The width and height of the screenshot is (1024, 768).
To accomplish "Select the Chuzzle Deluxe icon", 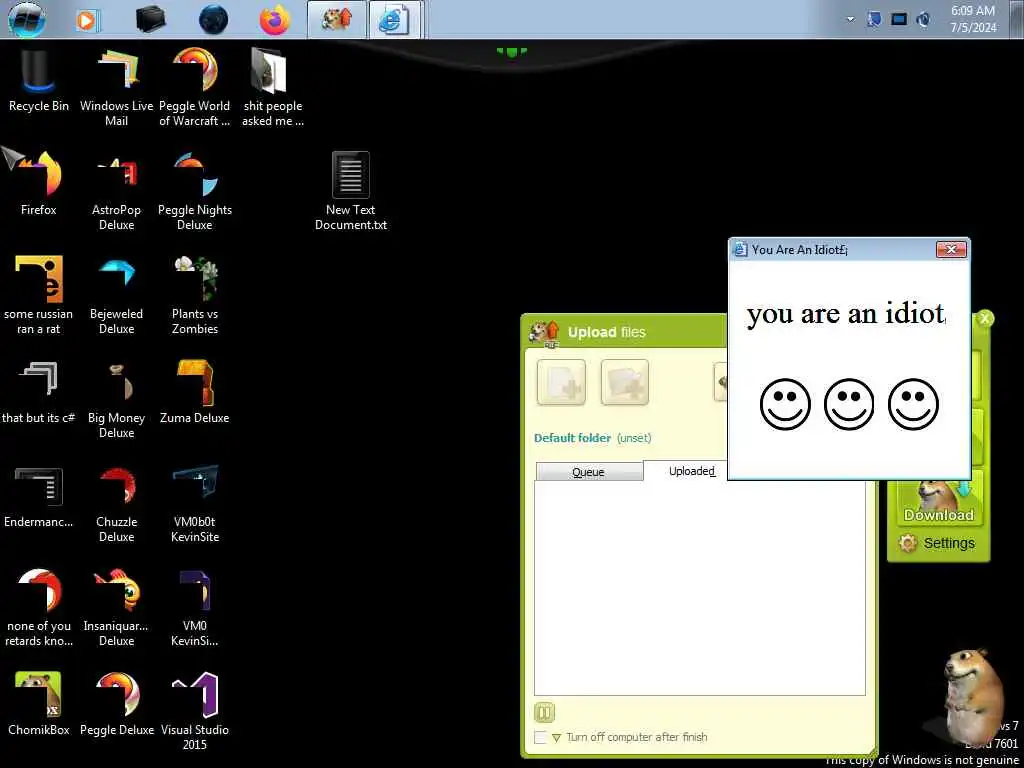I will (x=116, y=503).
